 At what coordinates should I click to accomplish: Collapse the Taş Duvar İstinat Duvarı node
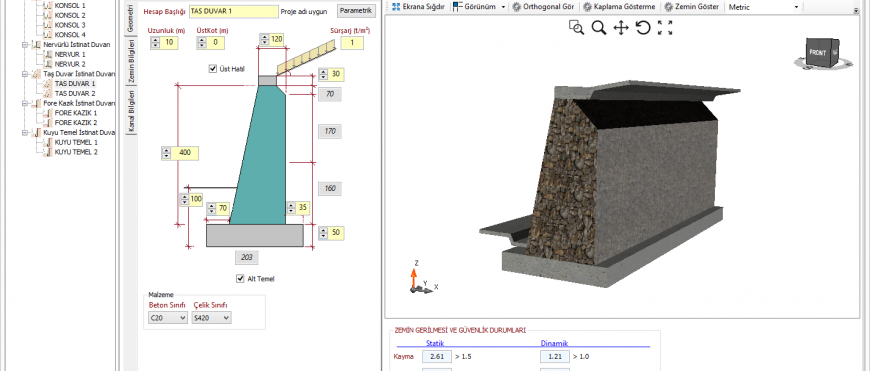coord(25,74)
